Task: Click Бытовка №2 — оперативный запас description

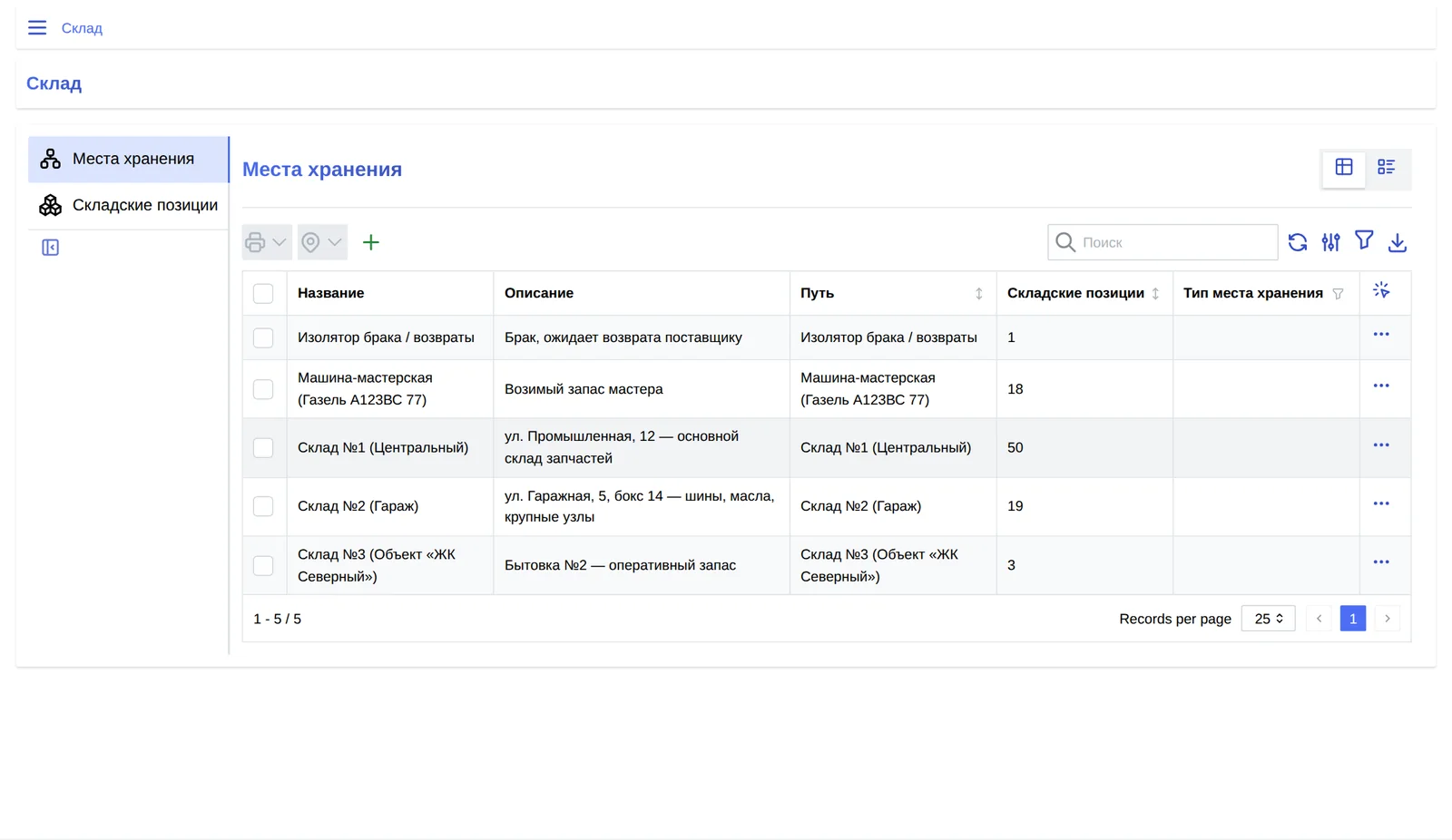Action: pos(621,565)
